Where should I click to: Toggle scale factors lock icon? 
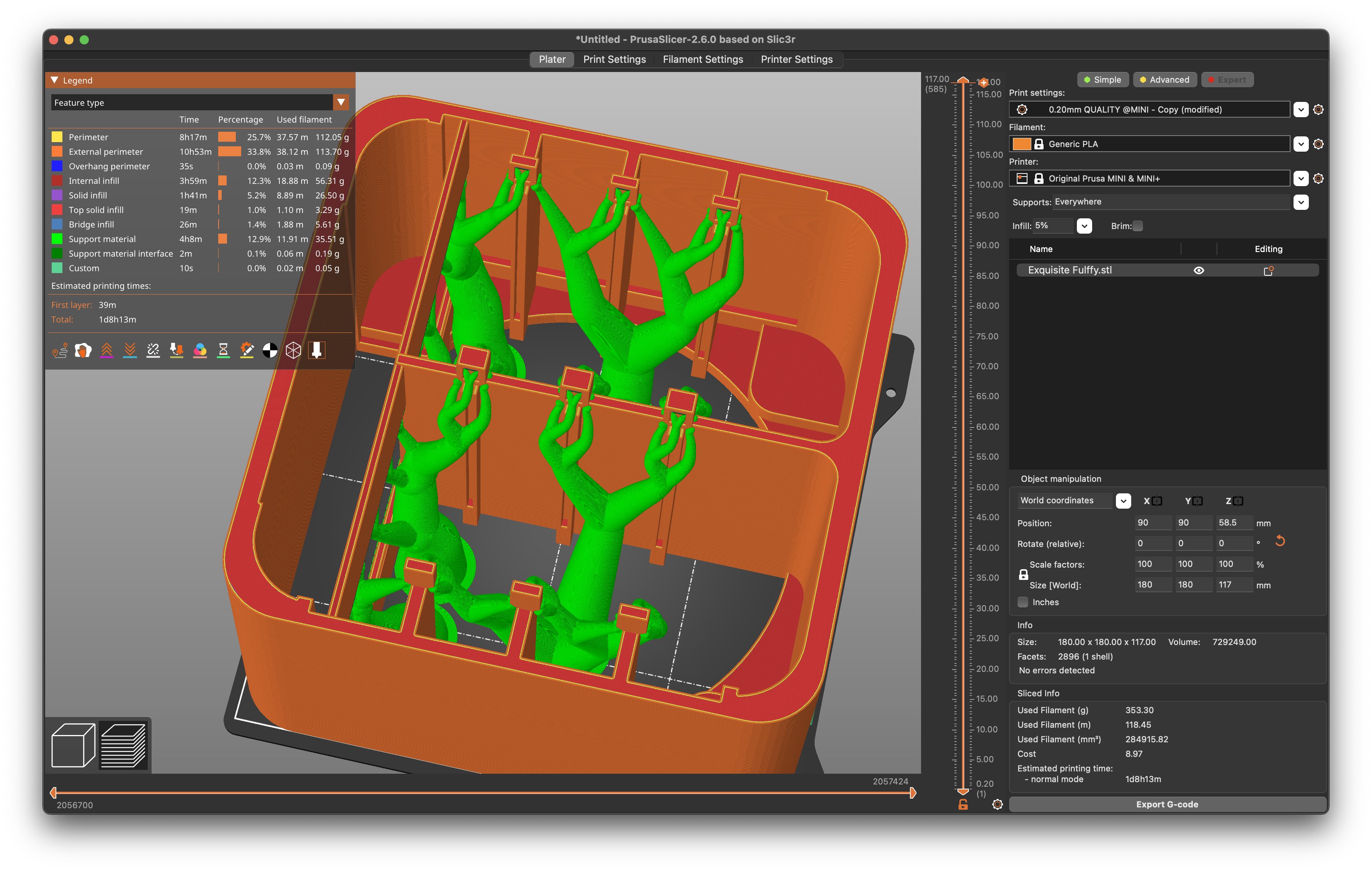point(1023,575)
